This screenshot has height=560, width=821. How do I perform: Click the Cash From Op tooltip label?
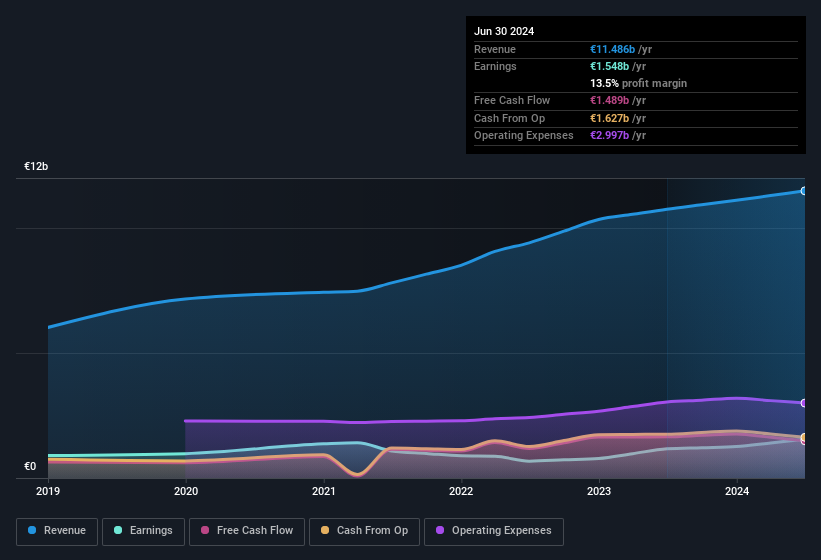click(509, 118)
